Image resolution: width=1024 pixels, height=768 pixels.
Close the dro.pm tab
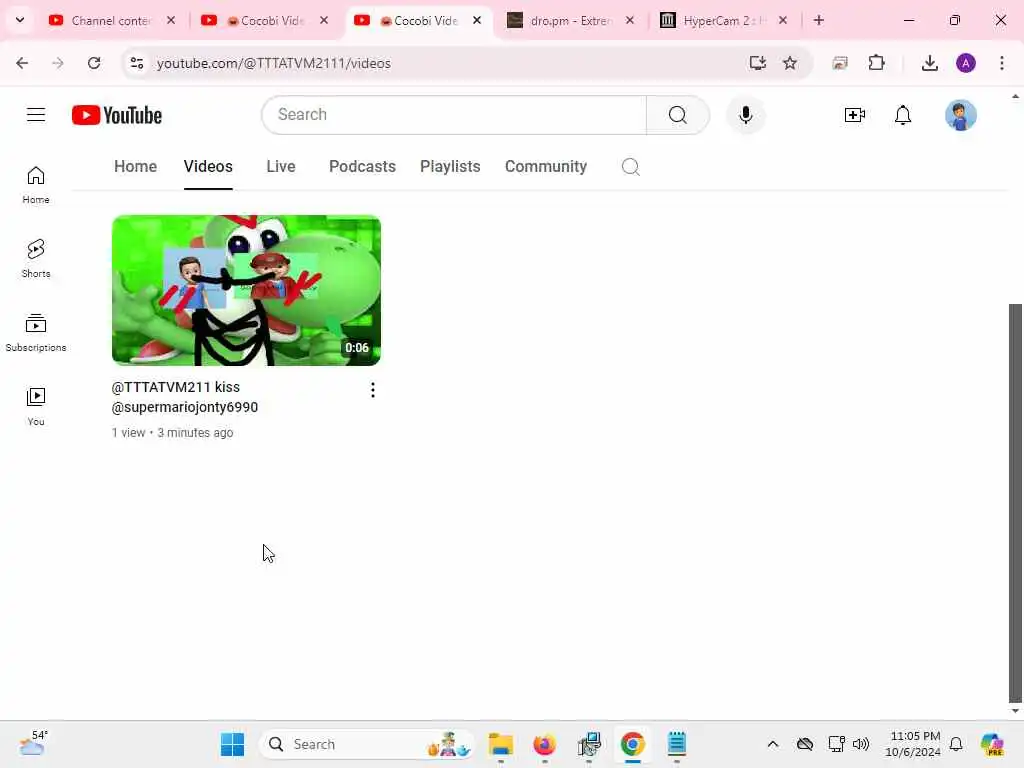pyautogui.click(x=630, y=20)
